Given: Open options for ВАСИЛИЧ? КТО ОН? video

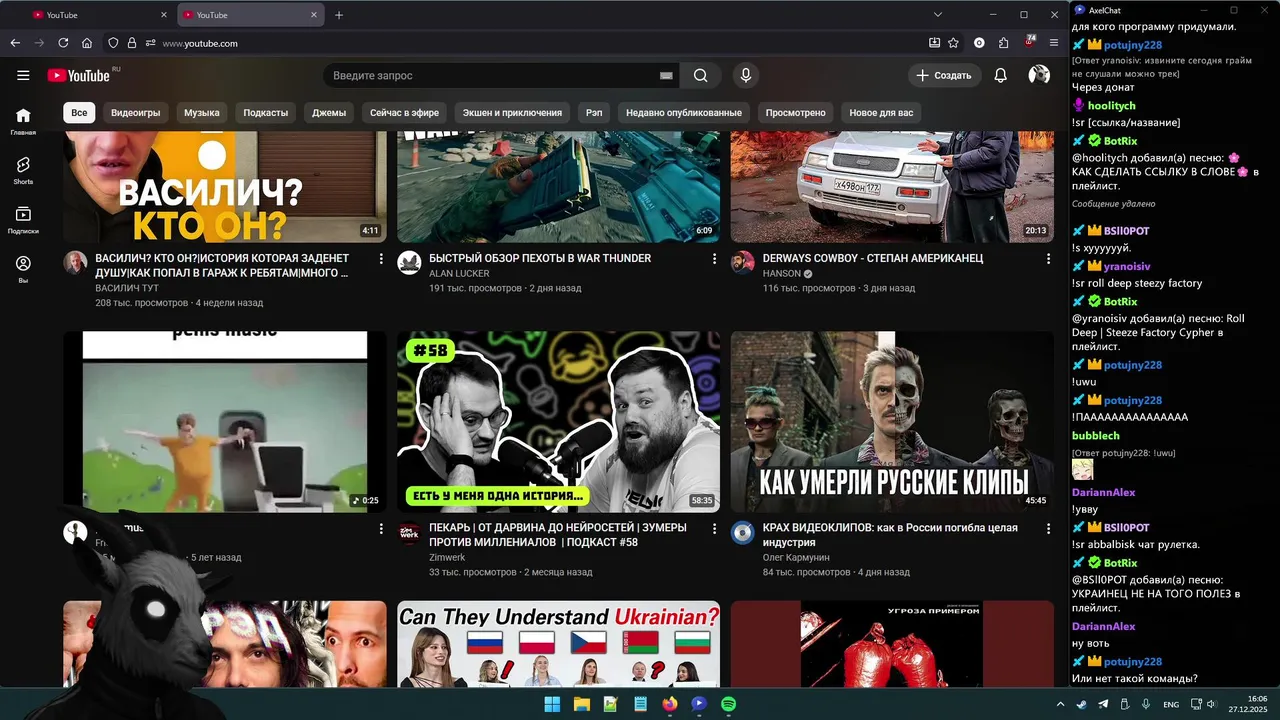Looking at the screenshot, I should coord(381,259).
